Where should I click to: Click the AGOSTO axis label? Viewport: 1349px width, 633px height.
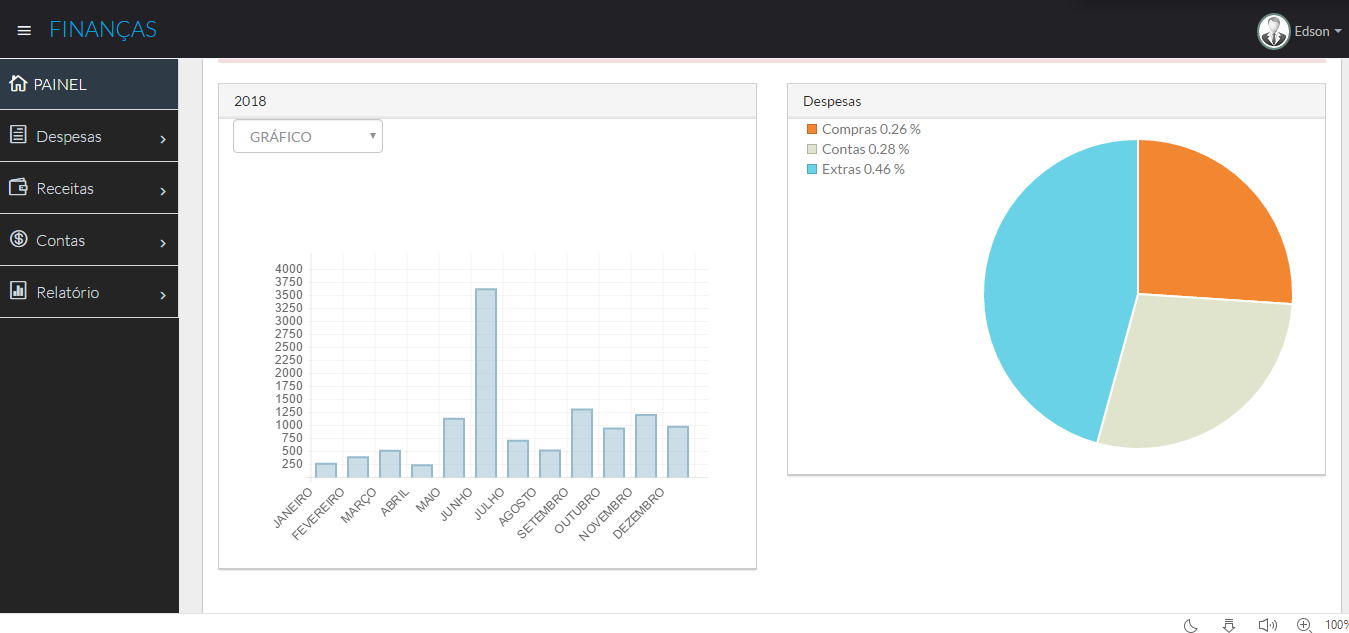pyautogui.click(x=518, y=506)
